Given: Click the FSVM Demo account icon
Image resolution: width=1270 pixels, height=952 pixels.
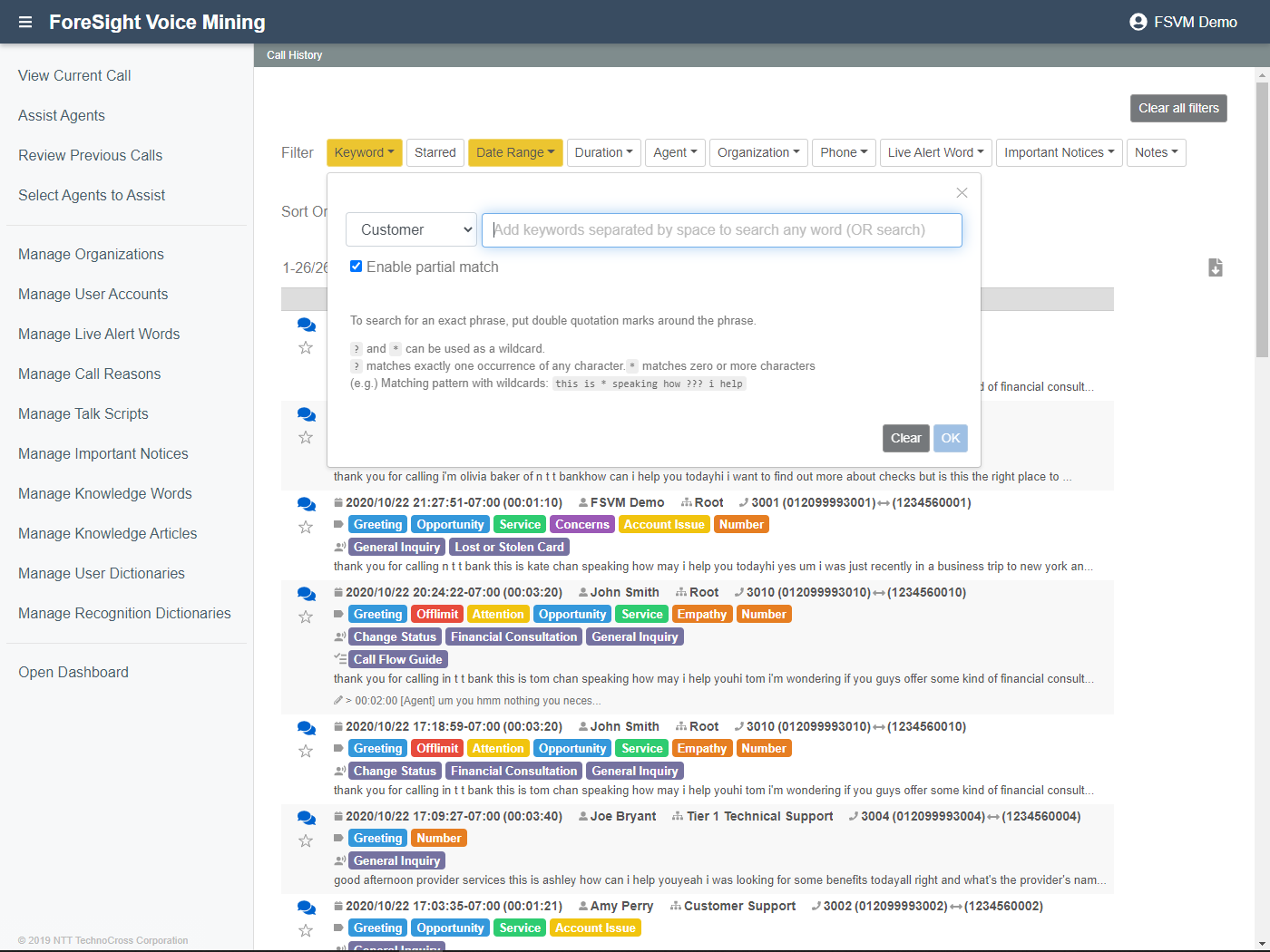Looking at the screenshot, I should tap(1138, 22).
